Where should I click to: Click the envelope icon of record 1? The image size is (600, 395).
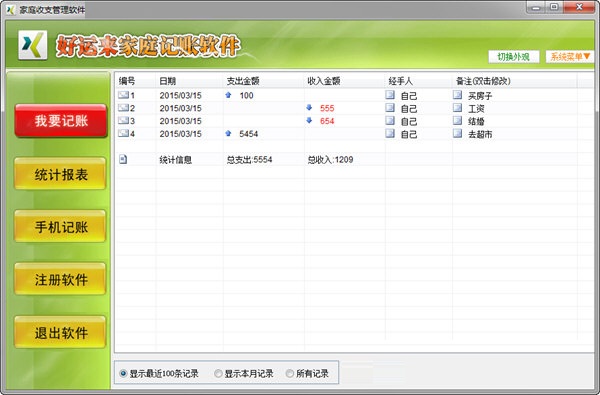[123, 95]
